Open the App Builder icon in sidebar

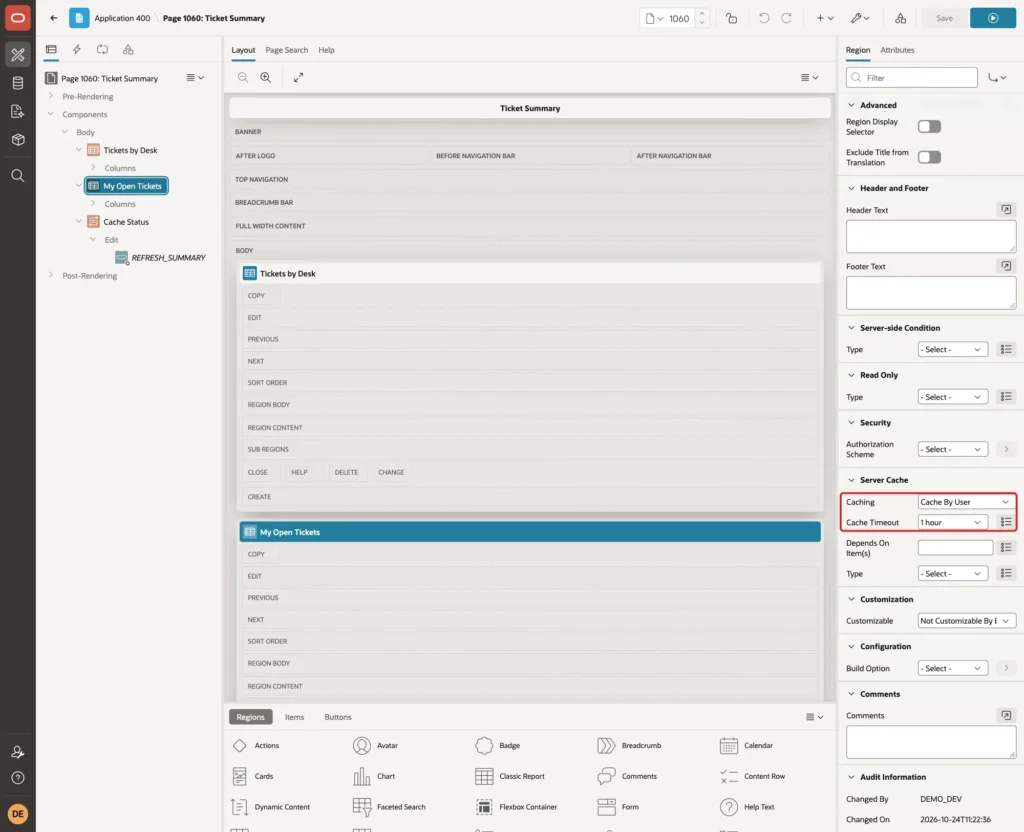point(18,55)
